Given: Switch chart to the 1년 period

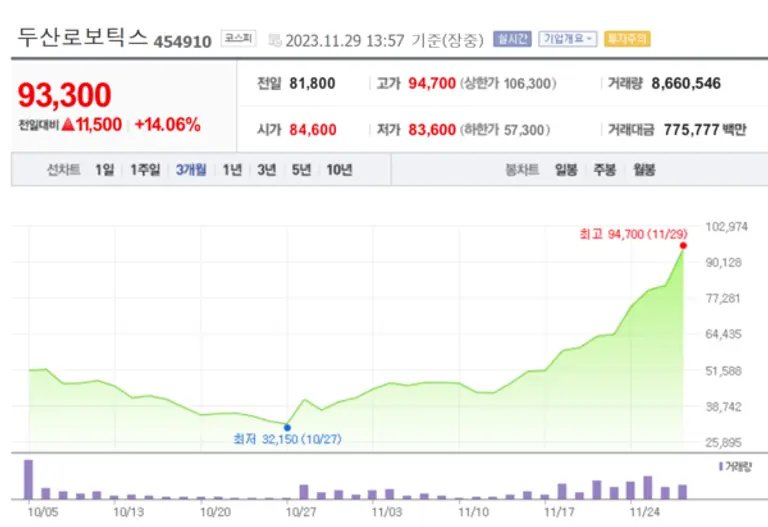Looking at the screenshot, I should tap(232, 170).
